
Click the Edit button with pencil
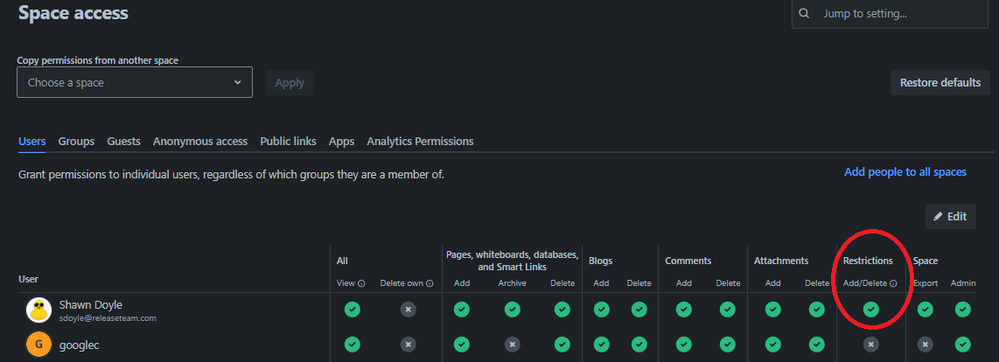coord(951,217)
